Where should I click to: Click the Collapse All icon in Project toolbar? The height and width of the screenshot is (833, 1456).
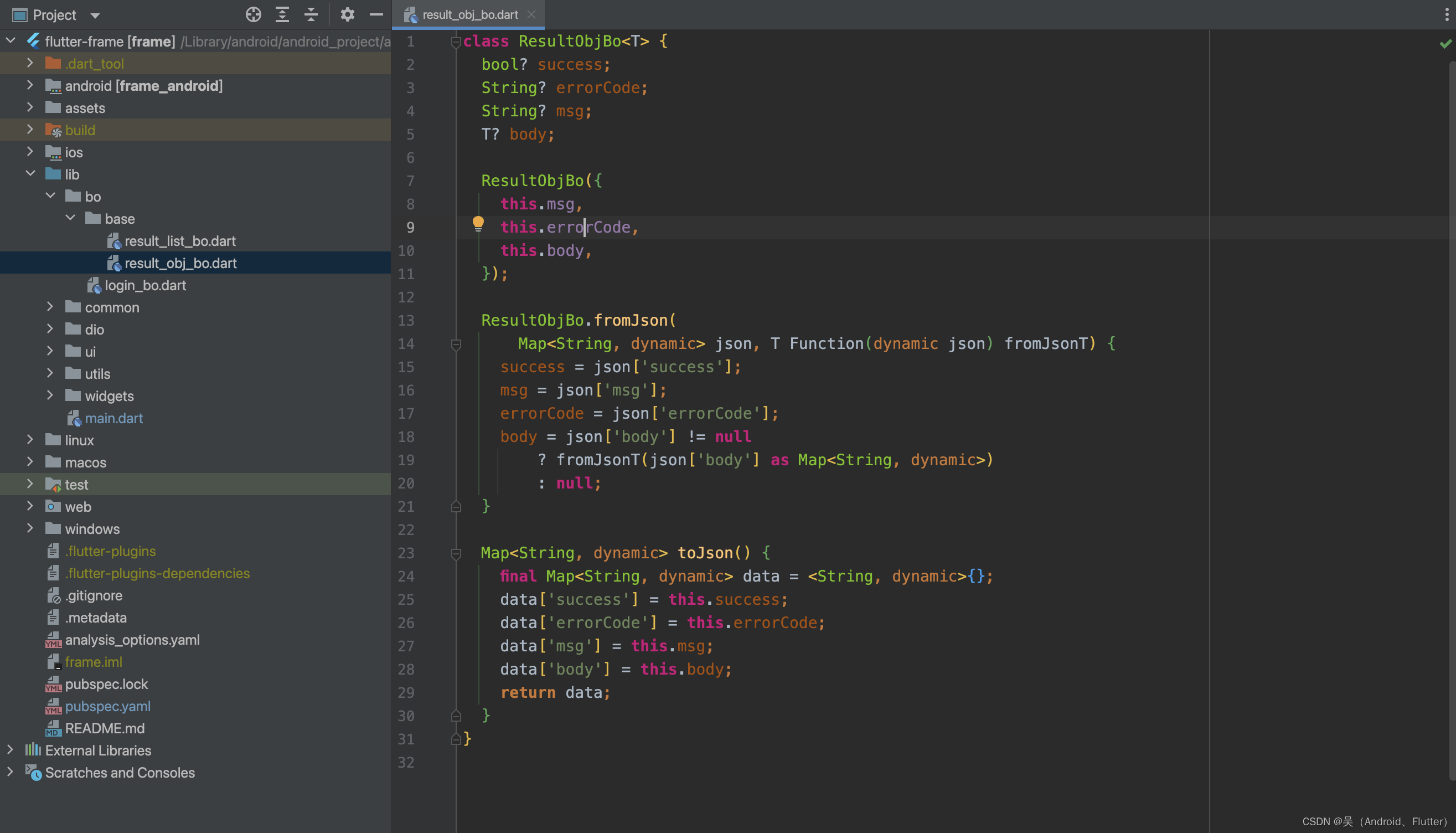pyautogui.click(x=311, y=15)
